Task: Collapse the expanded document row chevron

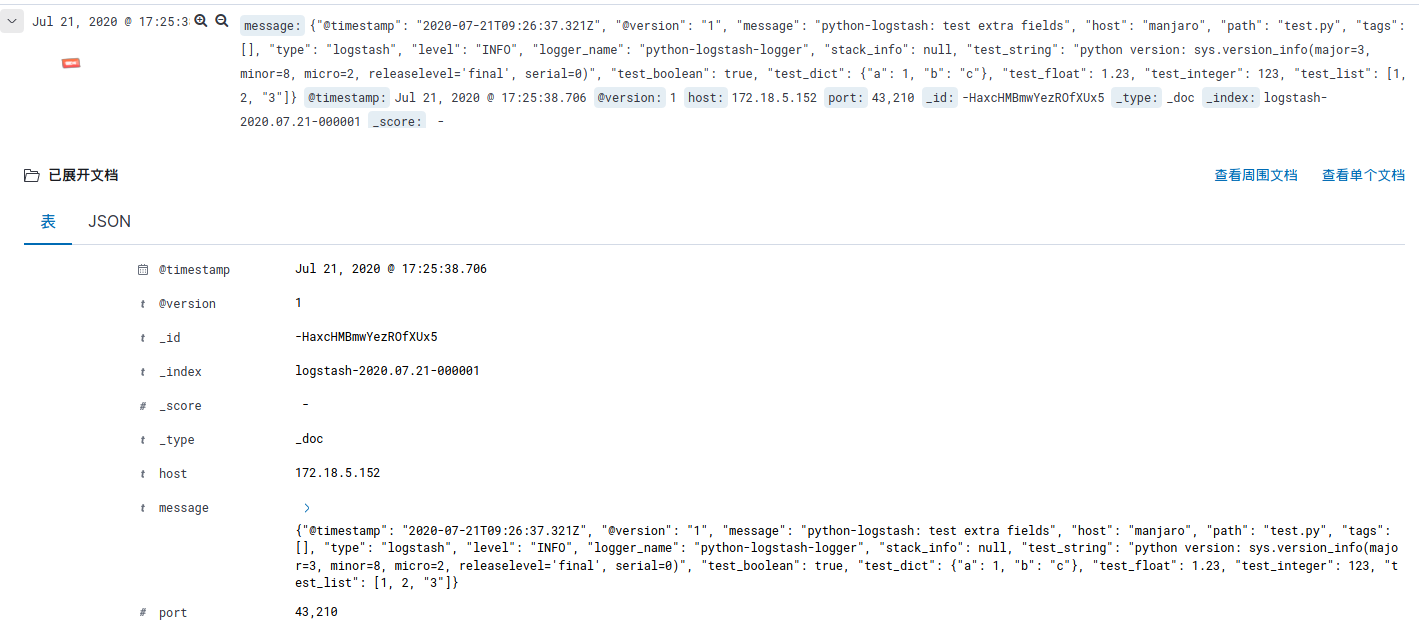Action: [x=12, y=21]
